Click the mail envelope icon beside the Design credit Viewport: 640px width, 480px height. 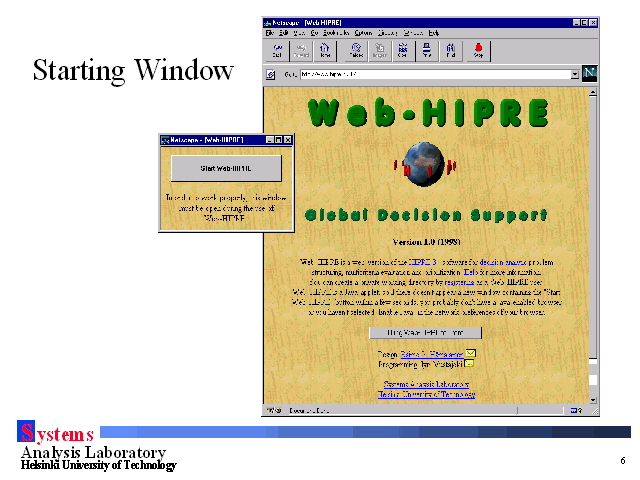(471, 353)
